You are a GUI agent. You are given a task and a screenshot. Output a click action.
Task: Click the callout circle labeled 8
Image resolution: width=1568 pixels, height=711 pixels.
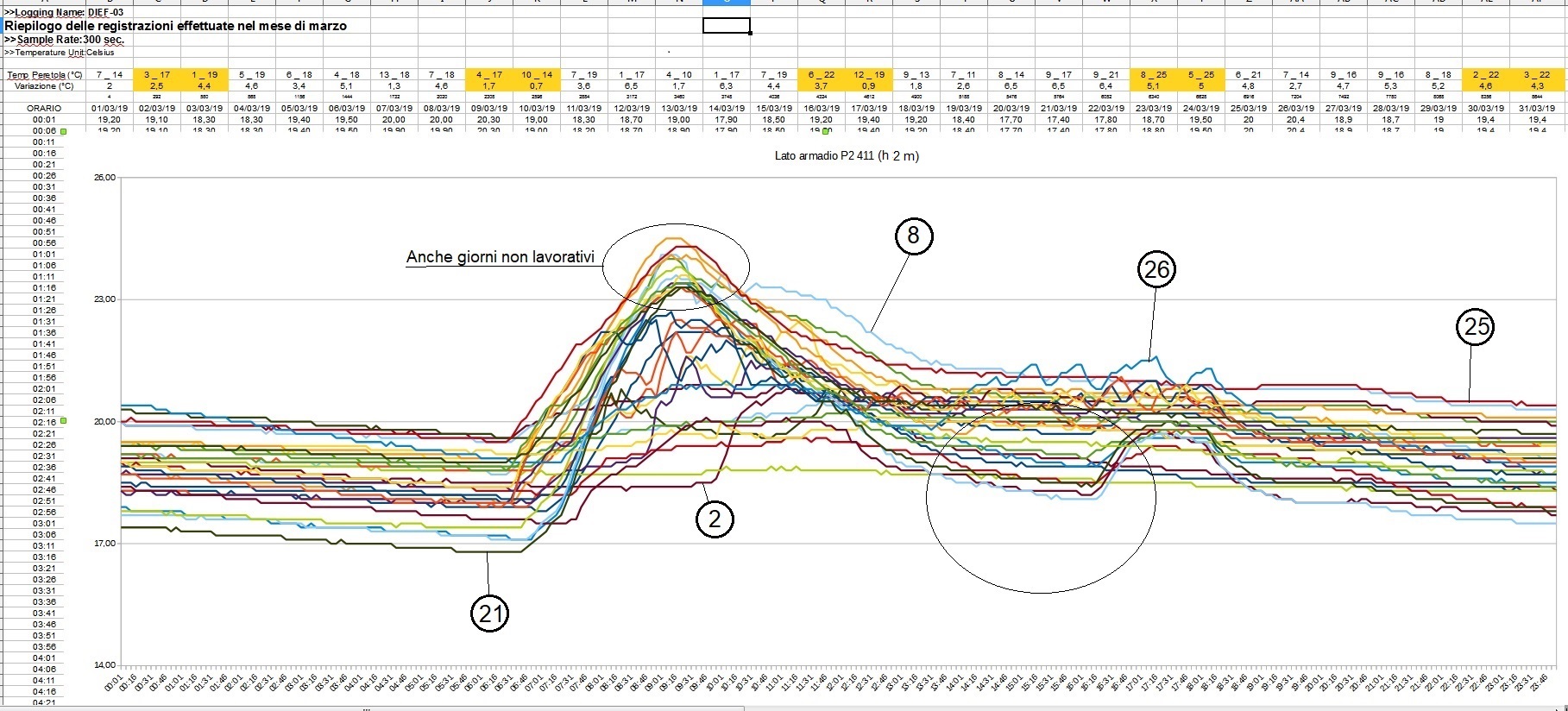tap(913, 236)
